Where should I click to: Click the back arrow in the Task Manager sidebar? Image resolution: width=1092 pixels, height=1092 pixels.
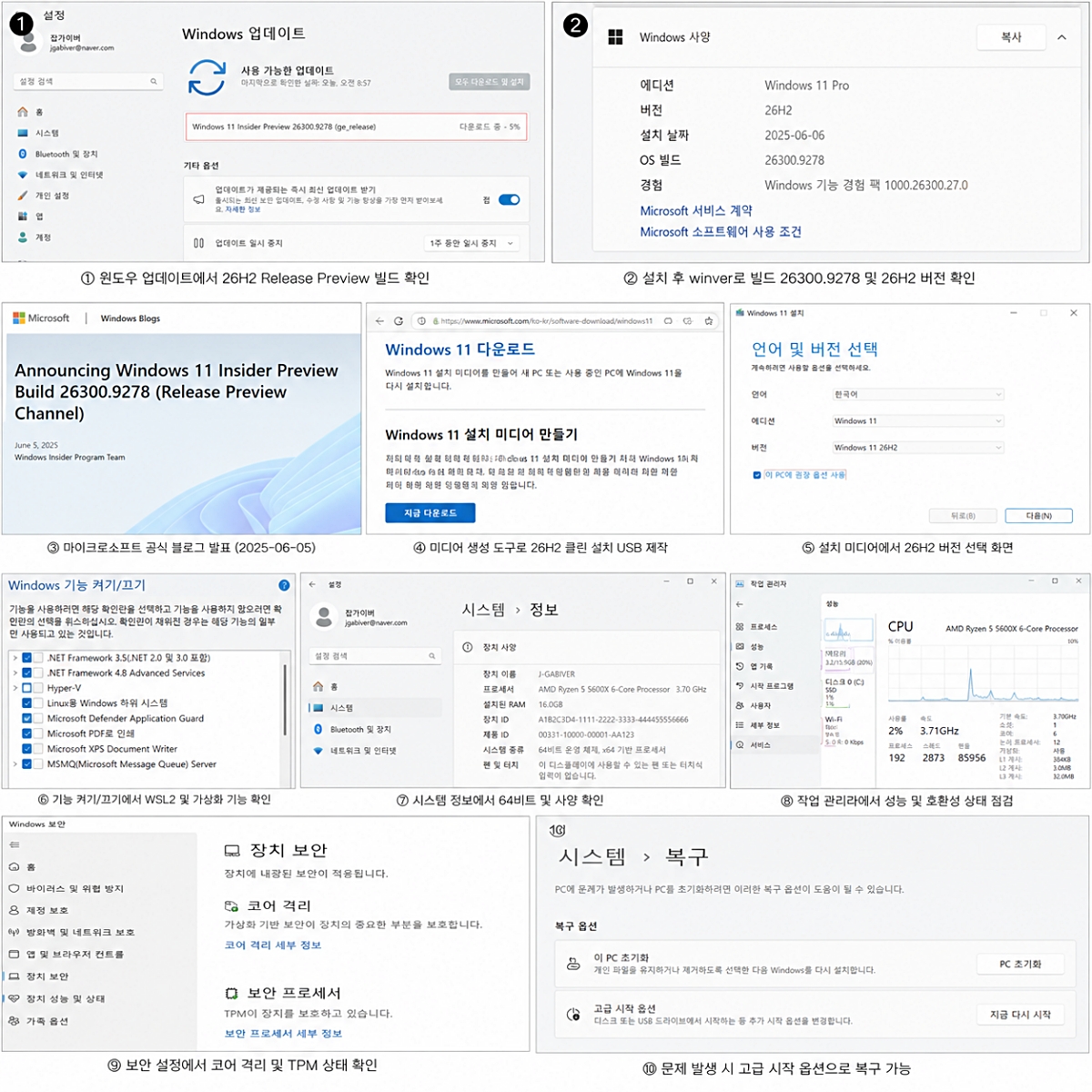pos(740,603)
